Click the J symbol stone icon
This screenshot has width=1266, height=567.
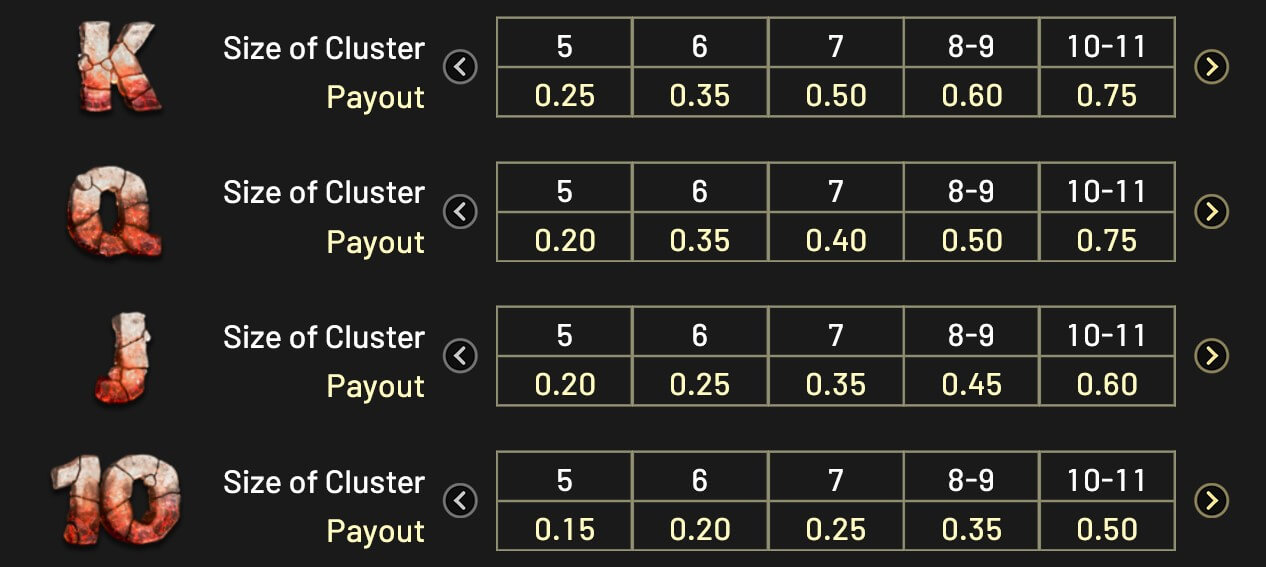pyautogui.click(x=124, y=357)
